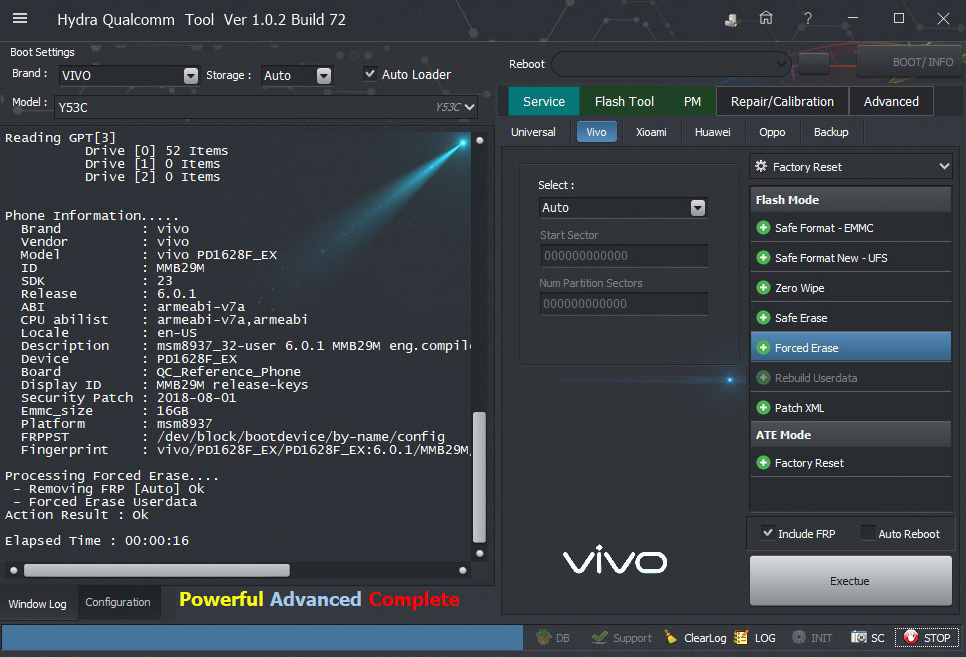Click the gear icon beside Factory Reset
This screenshot has height=657, width=966.
tap(761, 166)
